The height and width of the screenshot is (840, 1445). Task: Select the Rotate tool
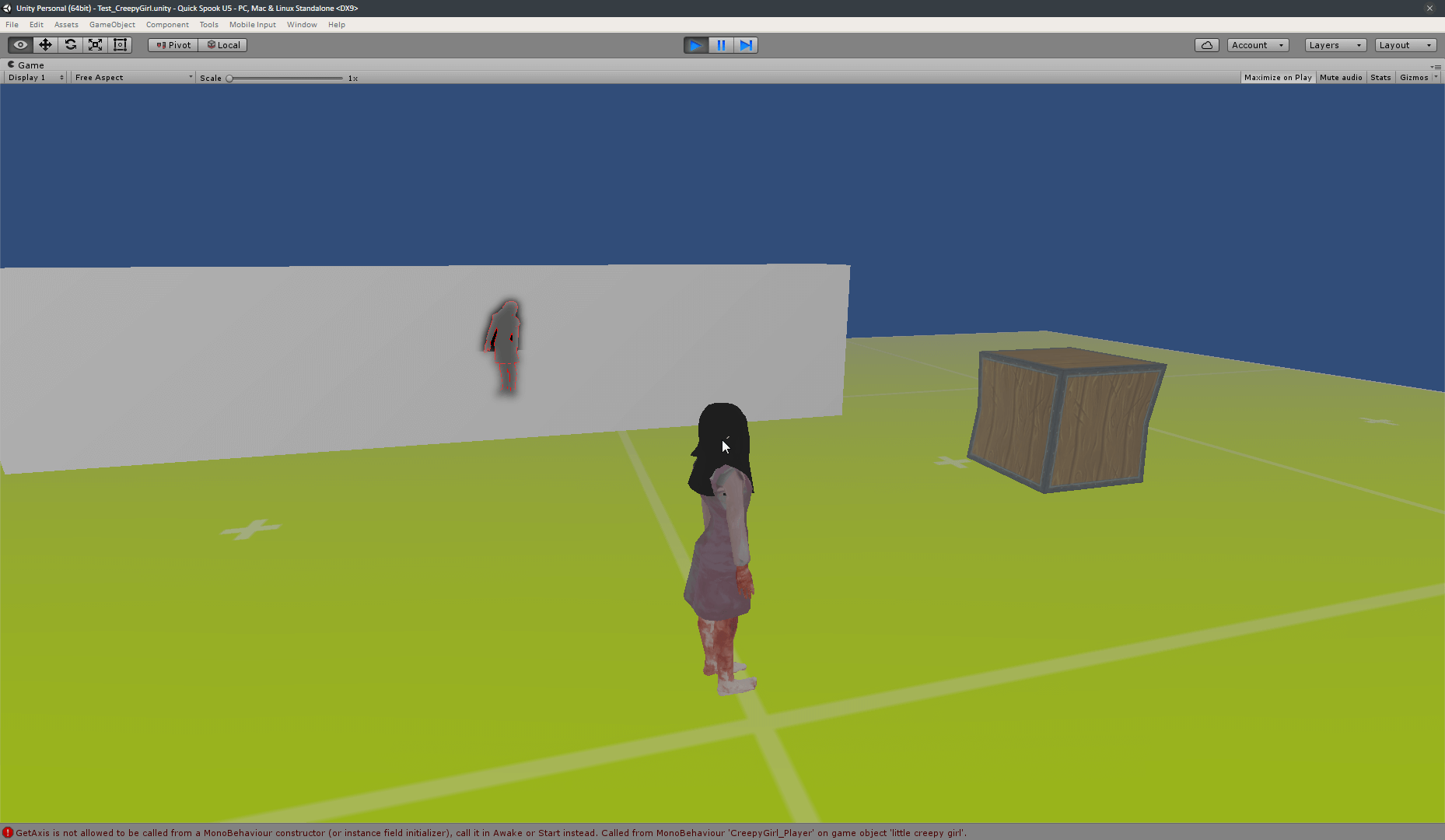coord(70,45)
